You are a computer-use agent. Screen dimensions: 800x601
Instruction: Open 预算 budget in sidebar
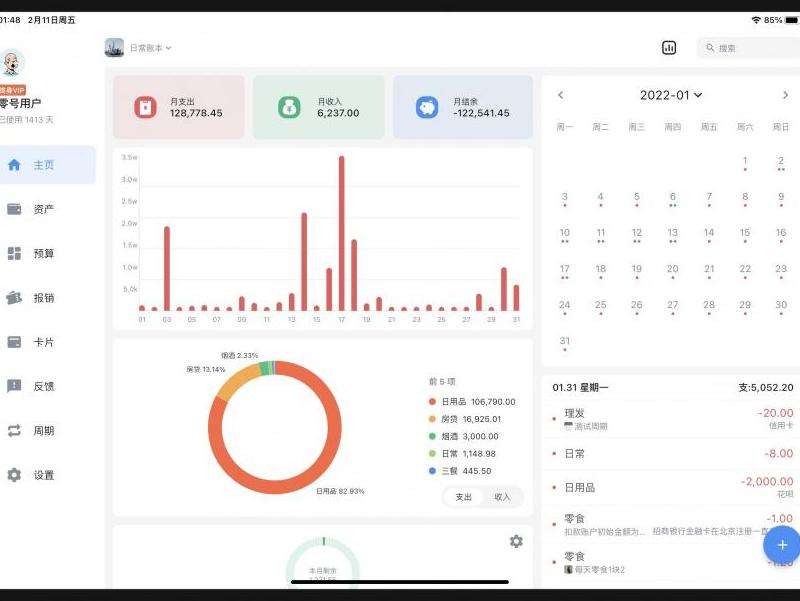47,254
